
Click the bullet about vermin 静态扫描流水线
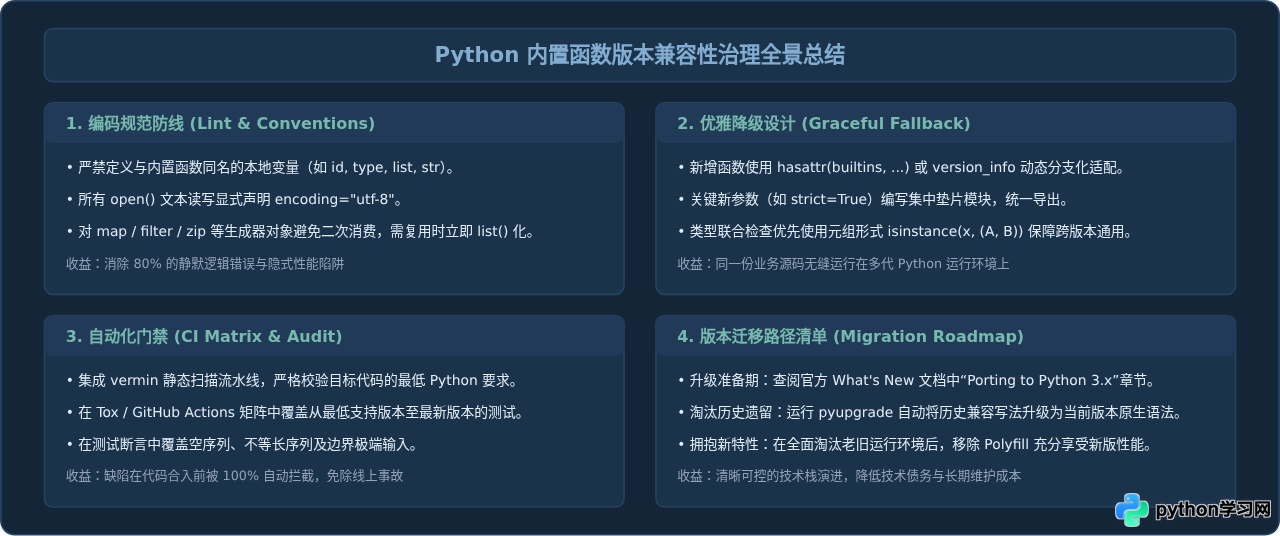click(x=291, y=380)
